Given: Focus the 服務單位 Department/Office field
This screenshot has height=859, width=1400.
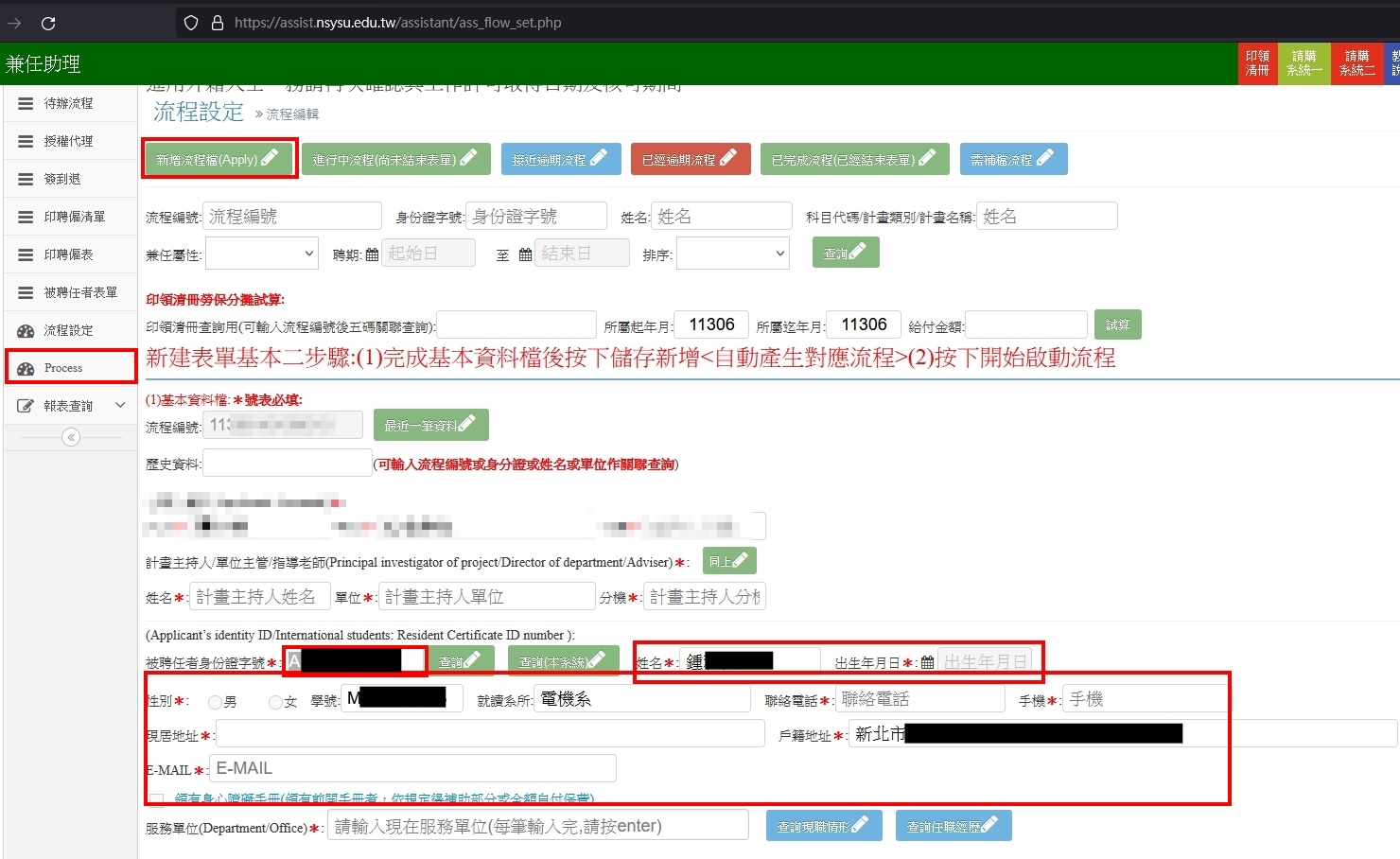Looking at the screenshot, I should (538, 826).
